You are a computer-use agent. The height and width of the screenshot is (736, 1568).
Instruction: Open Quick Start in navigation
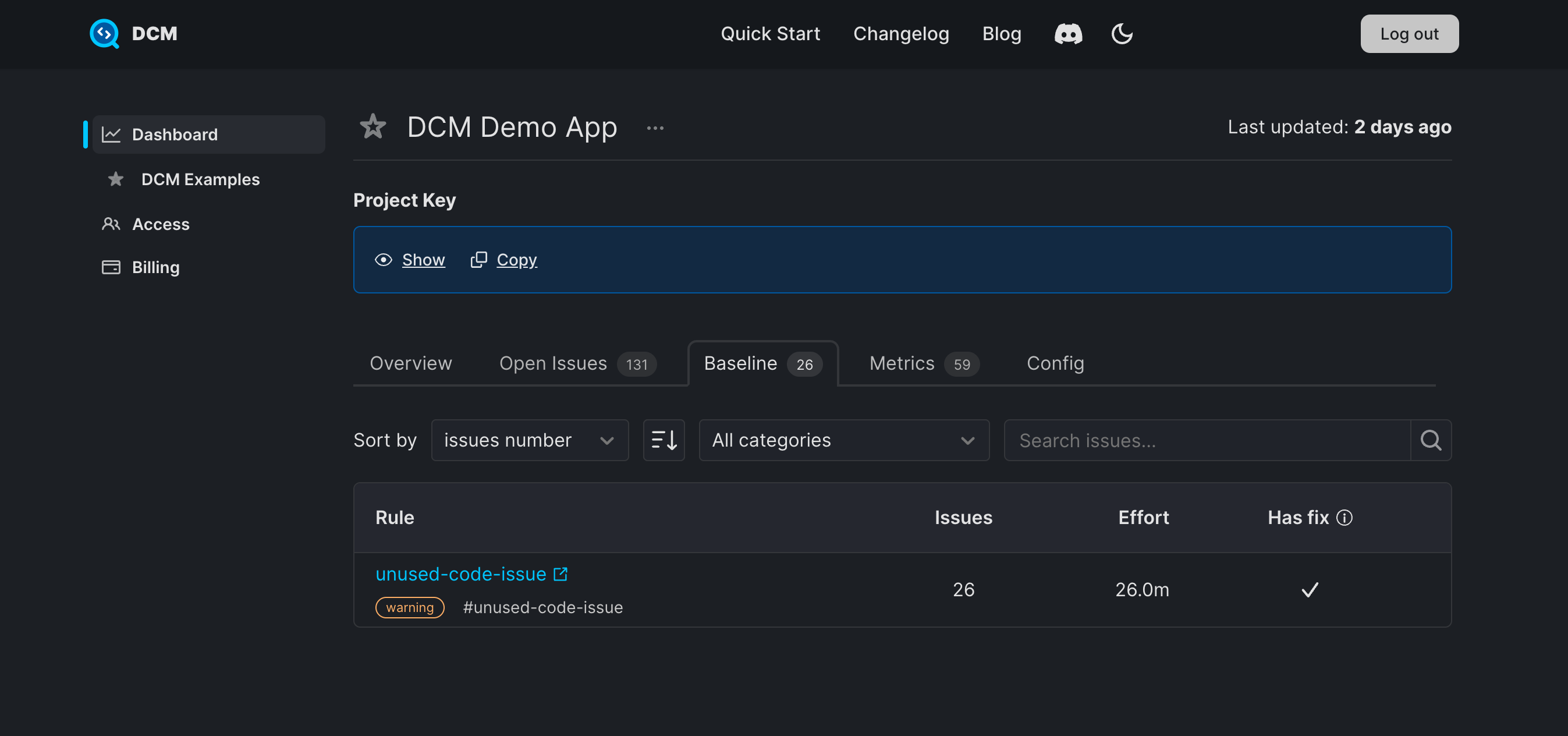point(770,34)
